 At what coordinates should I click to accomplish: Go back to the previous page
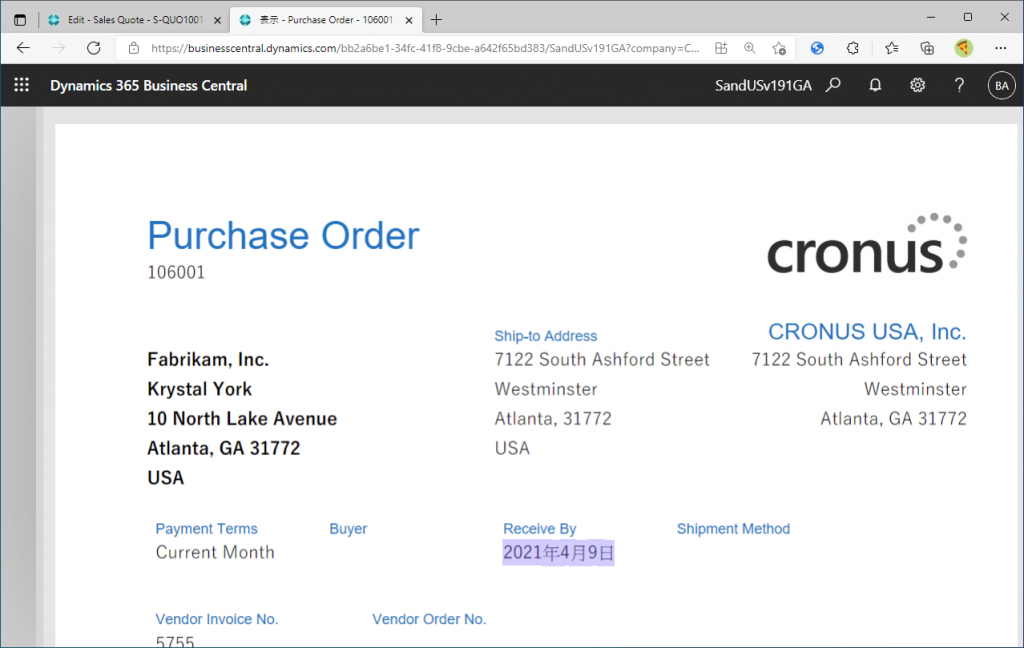pyautogui.click(x=23, y=48)
